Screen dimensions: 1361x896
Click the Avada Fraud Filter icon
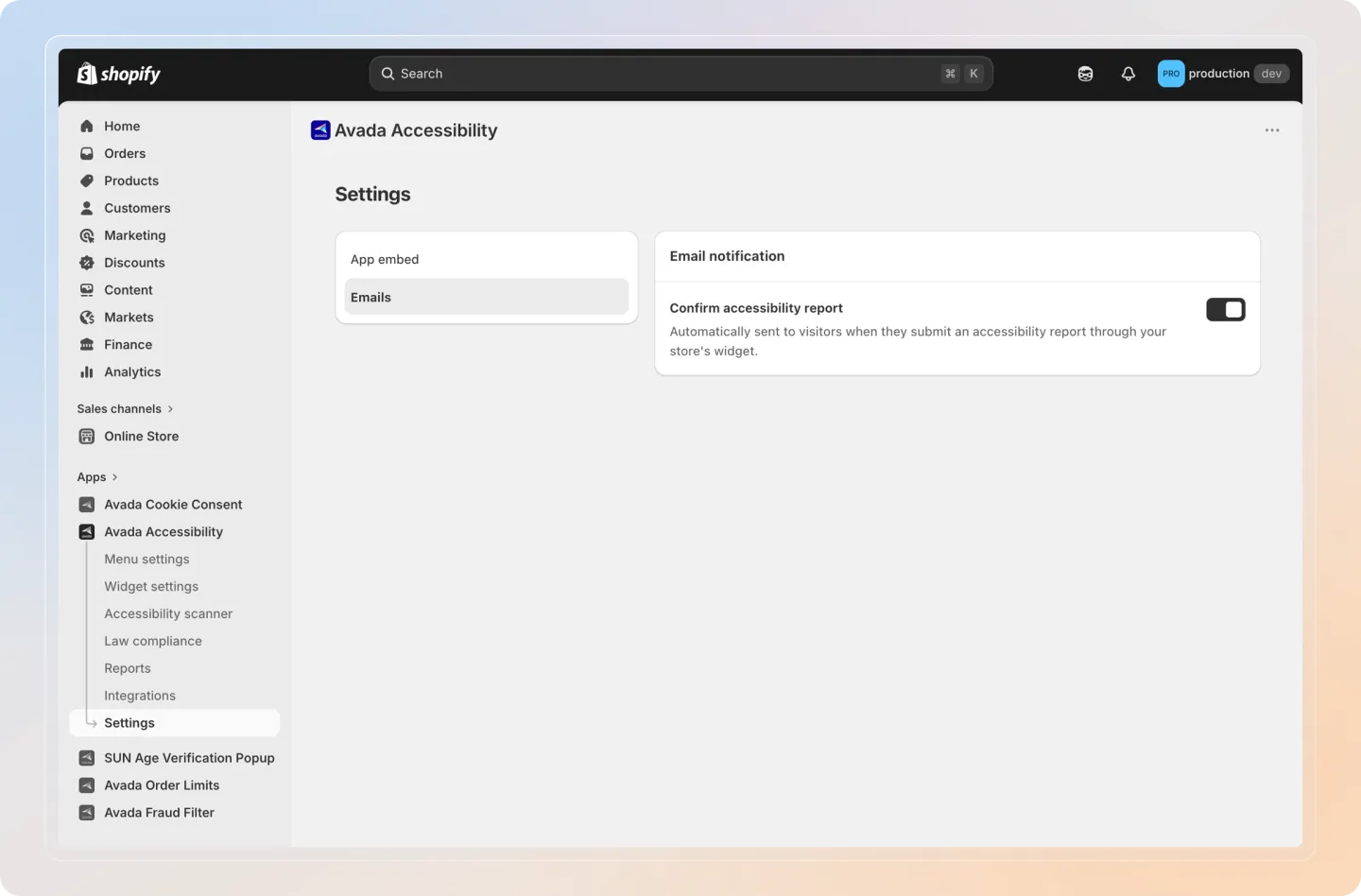click(87, 813)
